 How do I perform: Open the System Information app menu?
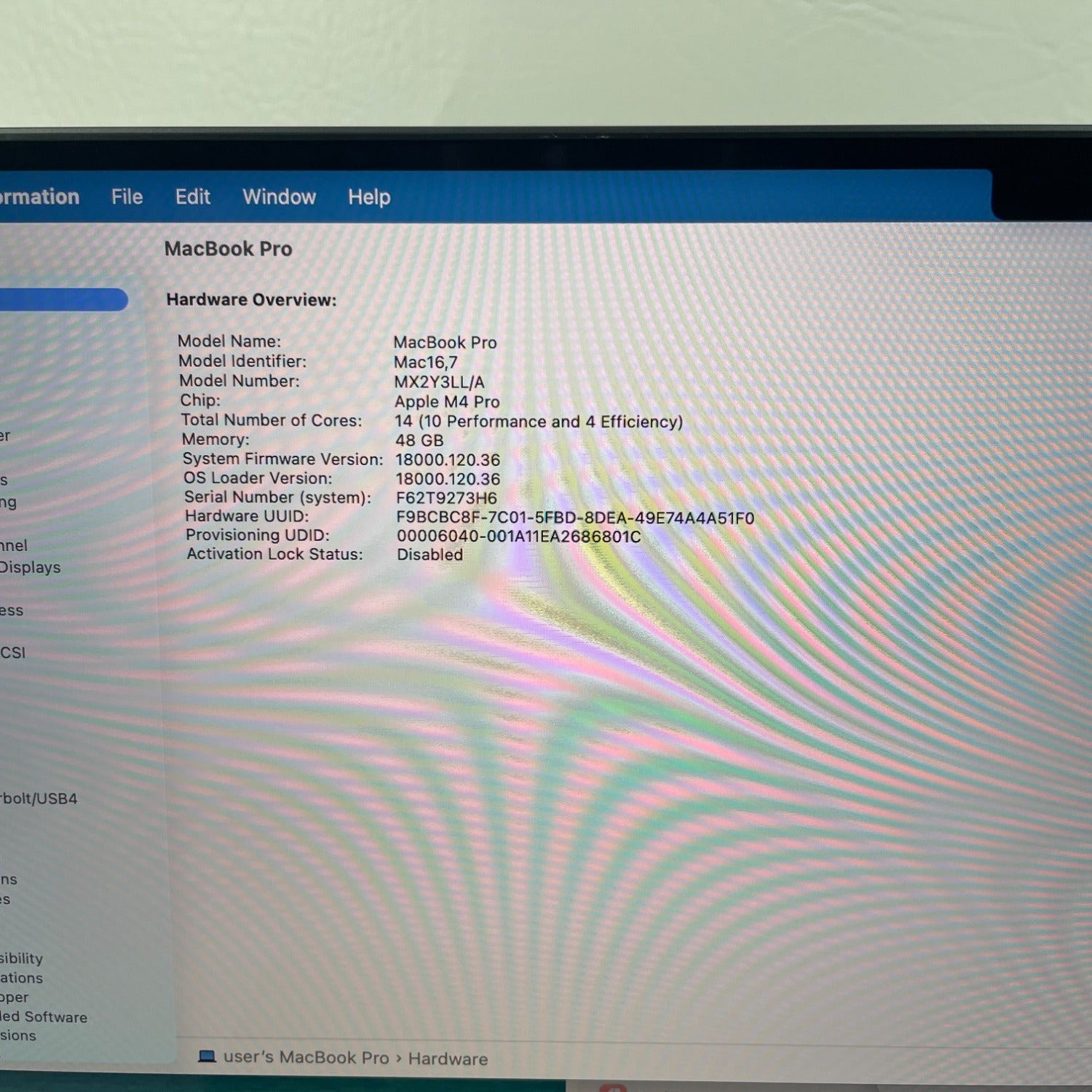[39, 197]
